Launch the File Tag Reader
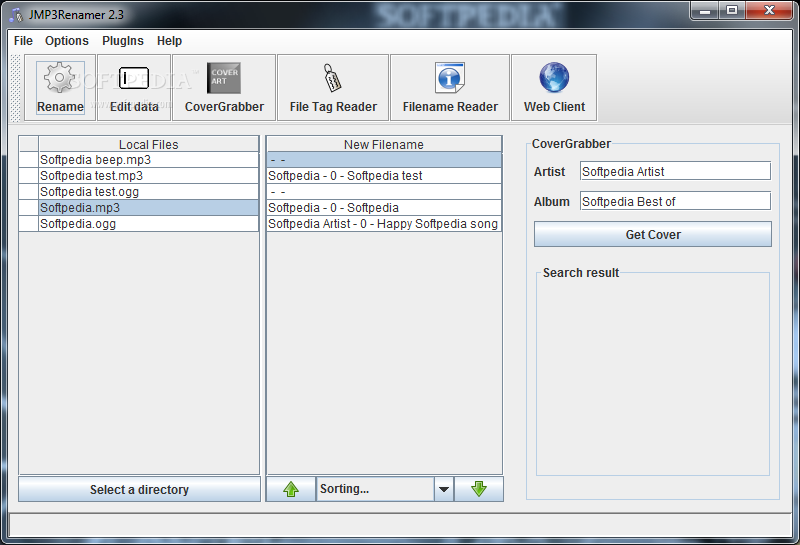 333,88
